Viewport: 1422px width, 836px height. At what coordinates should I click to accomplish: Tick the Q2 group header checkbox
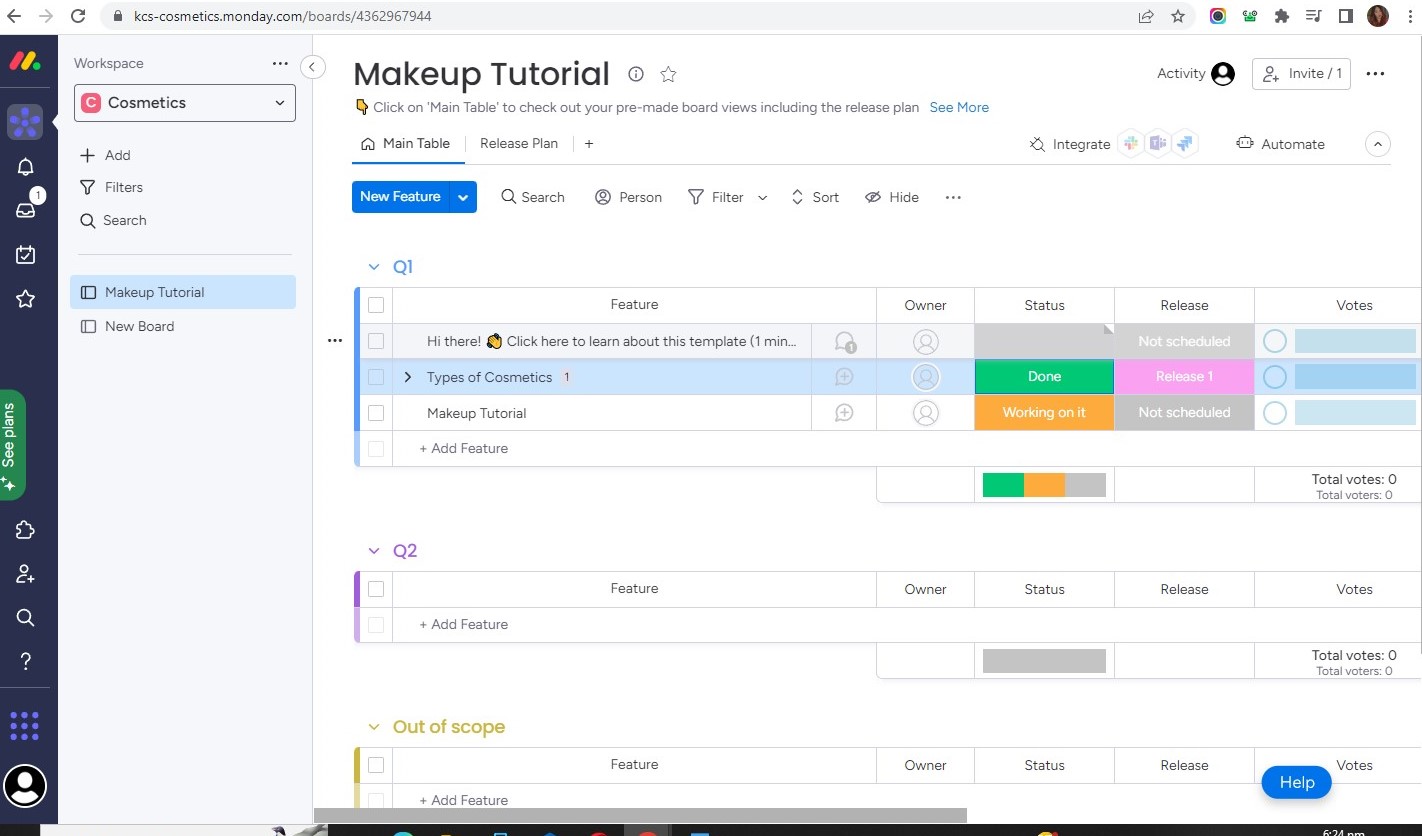(x=376, y=589)
